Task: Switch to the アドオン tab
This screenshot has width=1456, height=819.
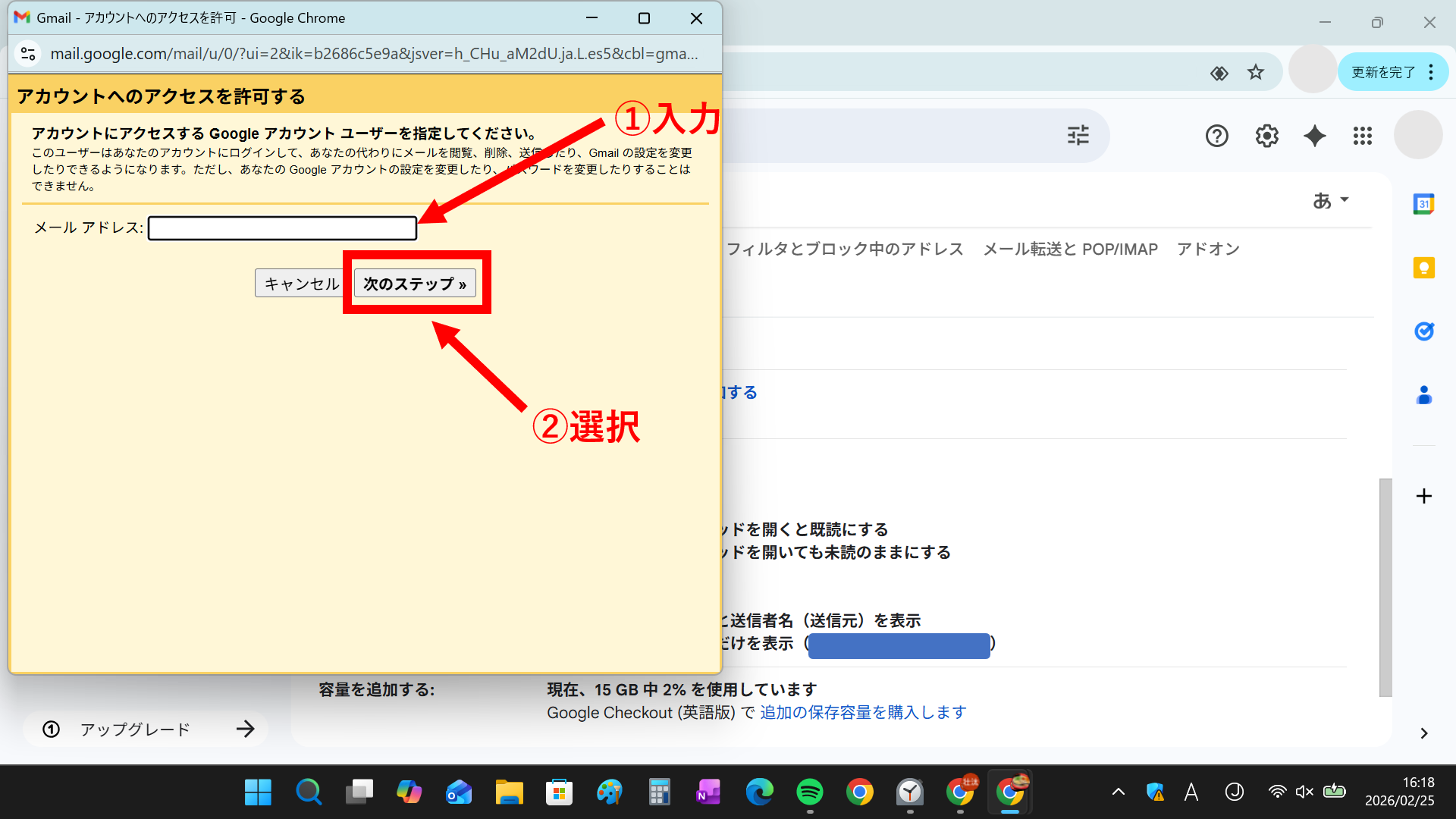Action: point(1208,248)
